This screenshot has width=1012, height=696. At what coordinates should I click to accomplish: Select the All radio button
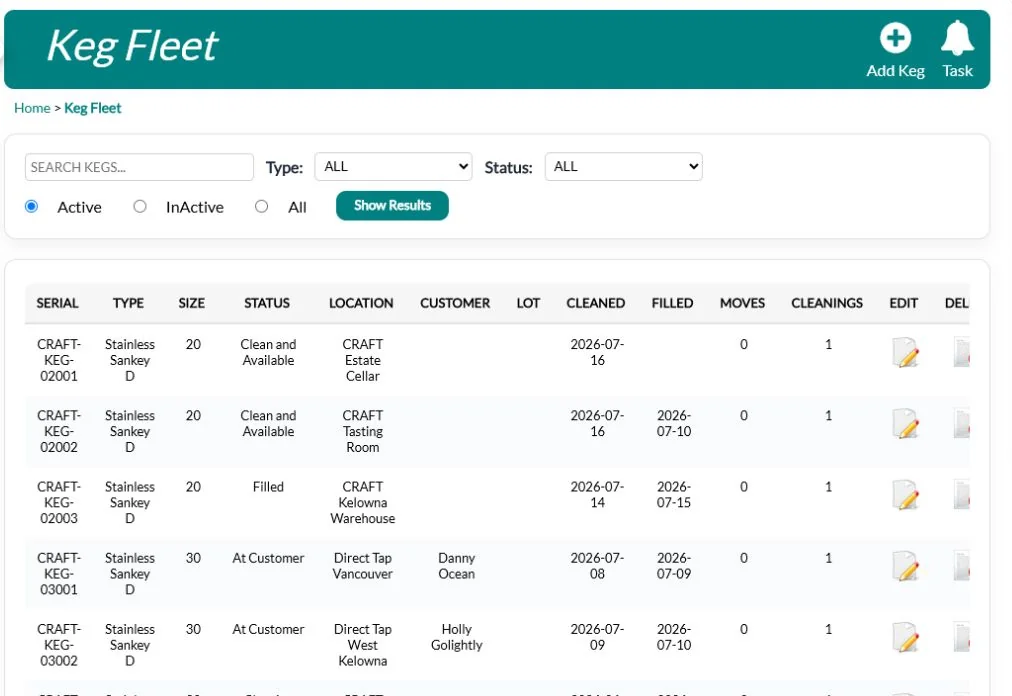click(261, 207)
